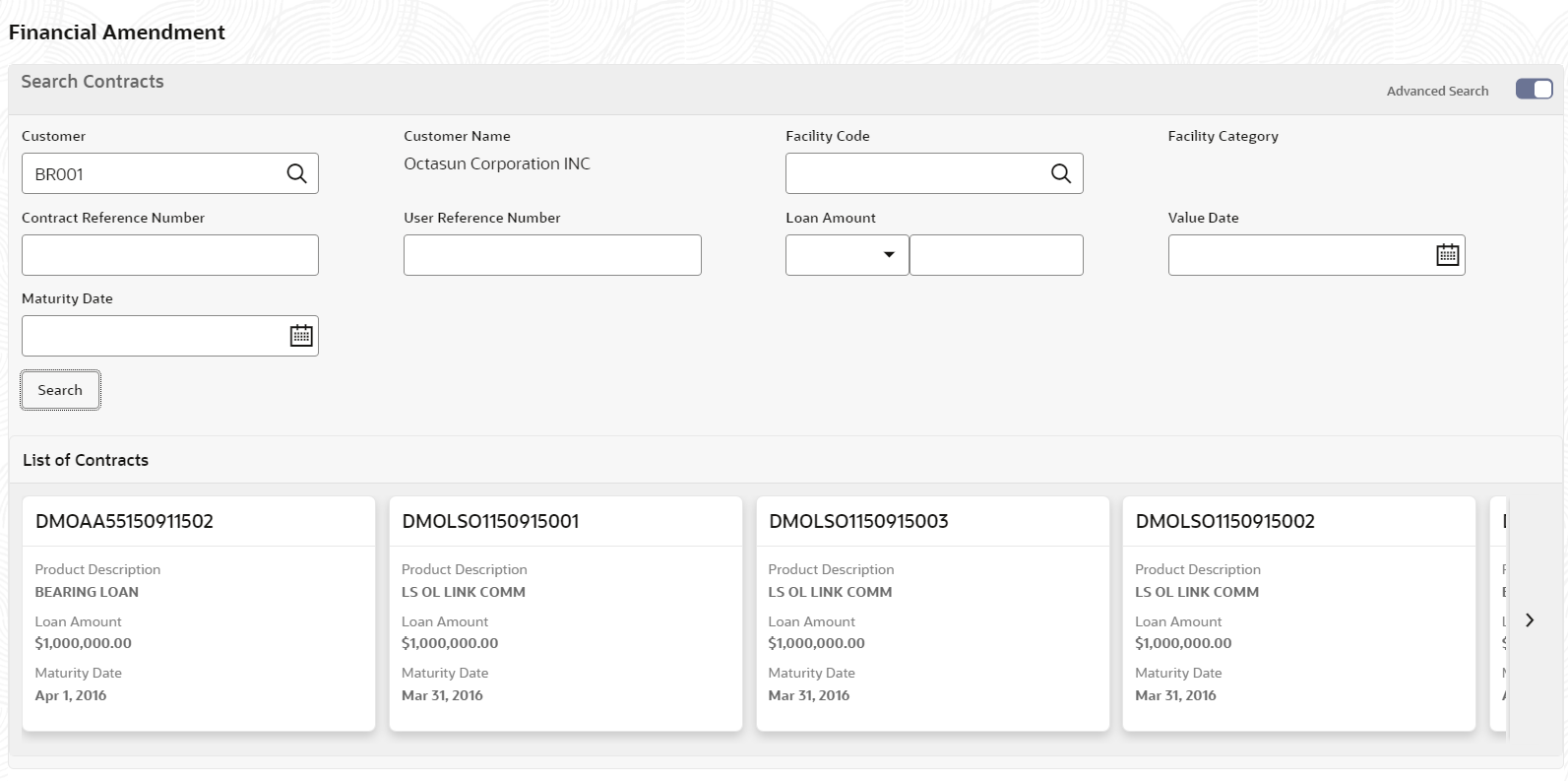This screenshot has width=1568, height=781.
Task: Click the Maturity Date text input
Action: click(x=153, y=336)
